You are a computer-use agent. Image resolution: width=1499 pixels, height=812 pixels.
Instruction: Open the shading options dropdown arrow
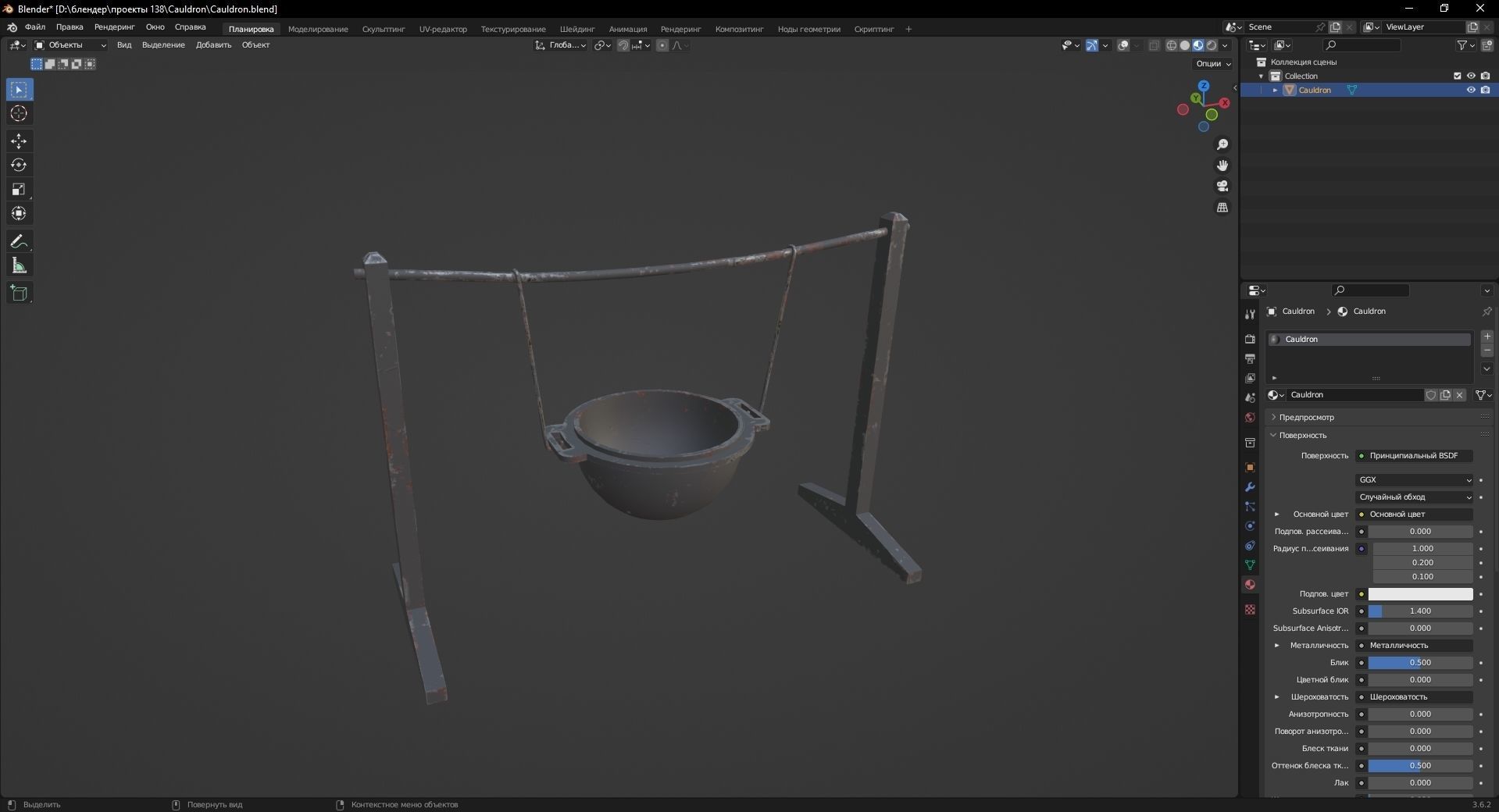tap(1226, 45)
